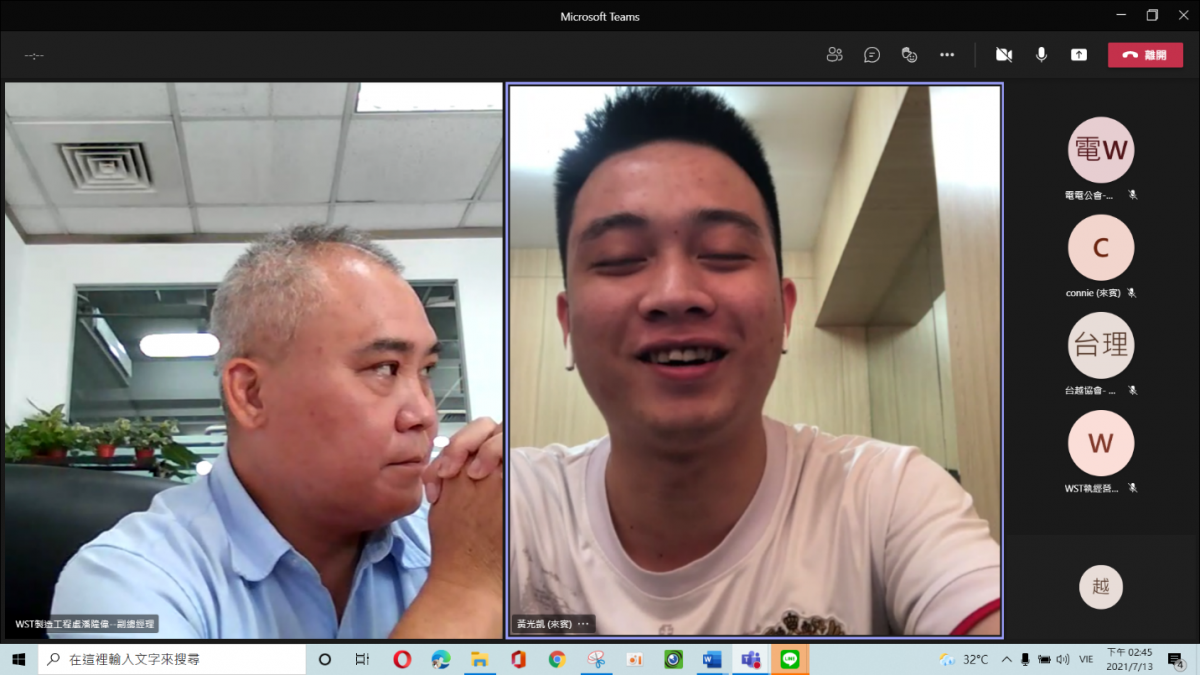This screenshot has height=675, width=1200.
Task: Open the system volume control
Action: (1064, 660)
